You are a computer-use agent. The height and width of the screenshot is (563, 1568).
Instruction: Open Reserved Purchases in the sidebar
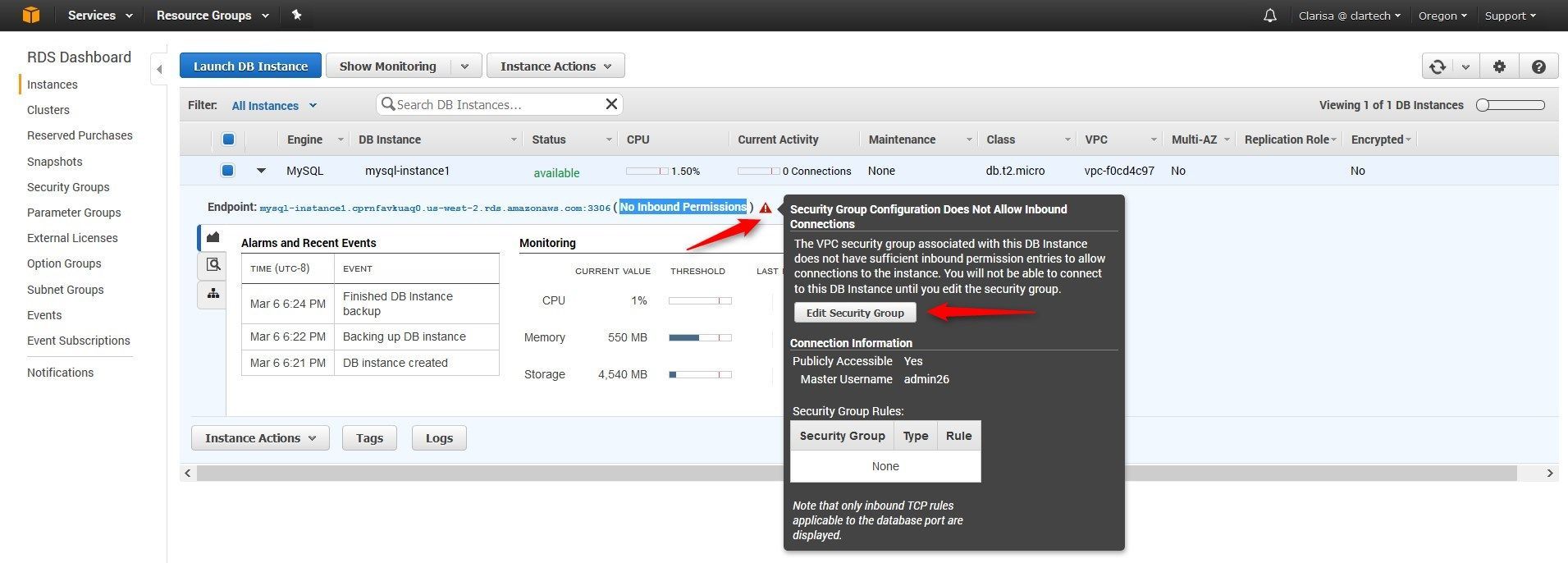point(80,135)
